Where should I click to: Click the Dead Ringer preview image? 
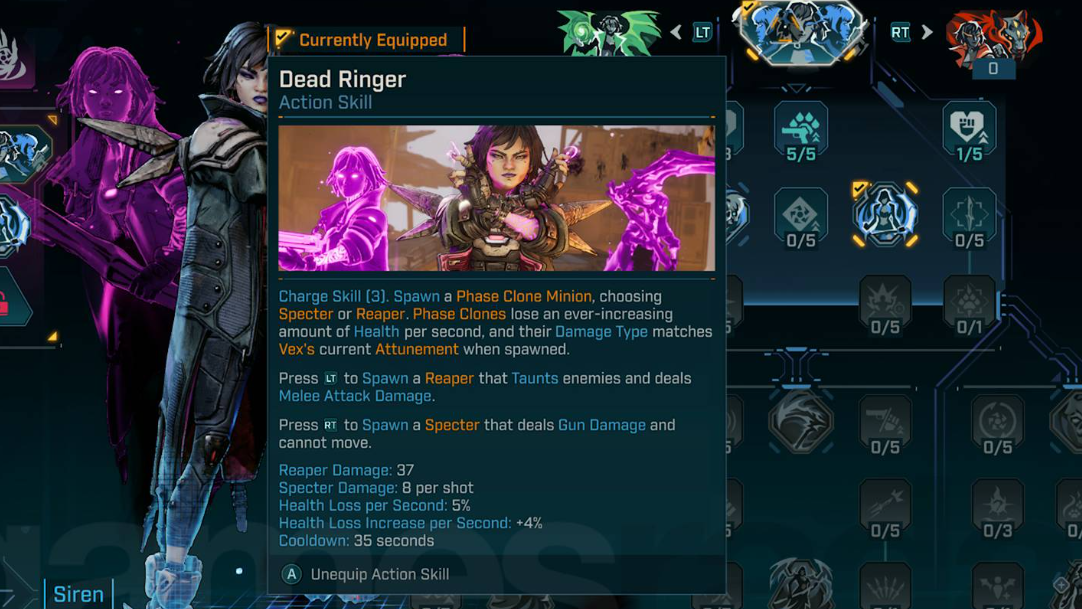[496, 198]
